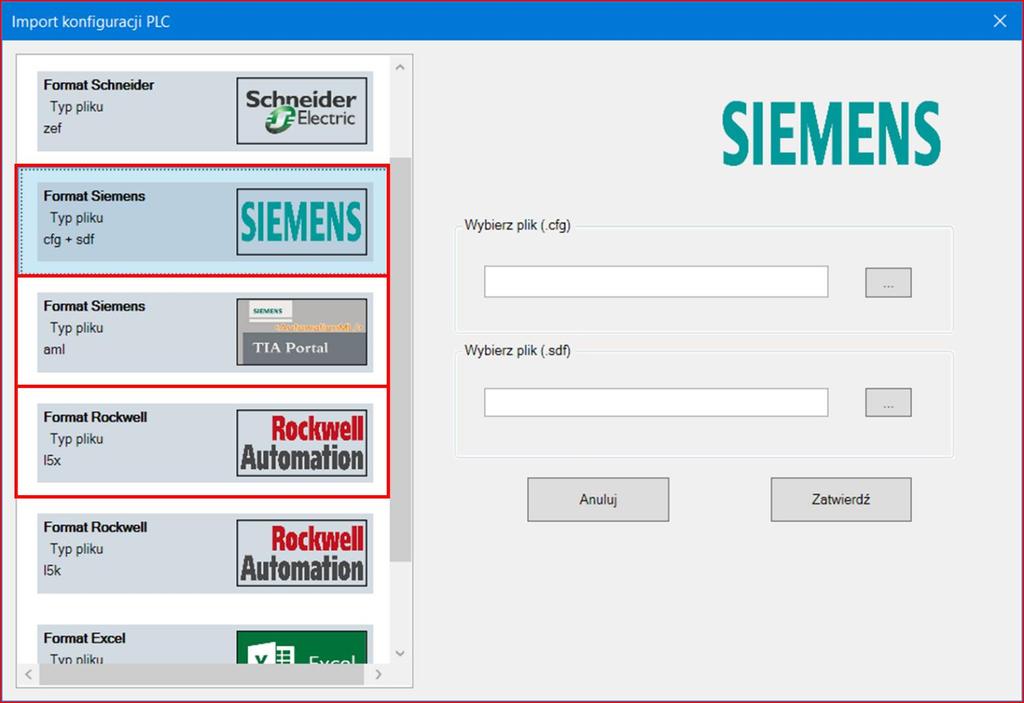Click the horizontal scrollbar thumb
Screen dimensions: 1024x703
201,674
